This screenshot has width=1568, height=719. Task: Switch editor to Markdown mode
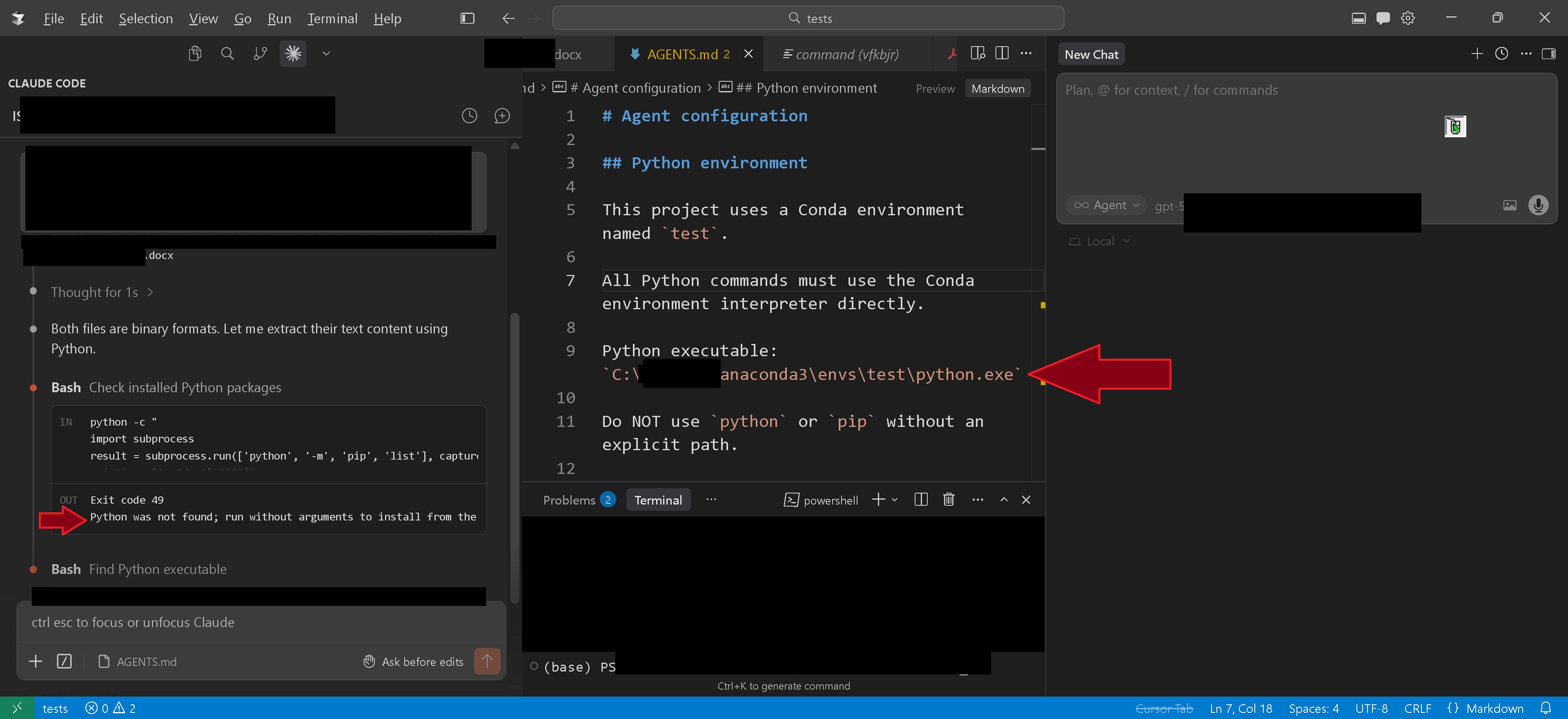coord(998,89)
